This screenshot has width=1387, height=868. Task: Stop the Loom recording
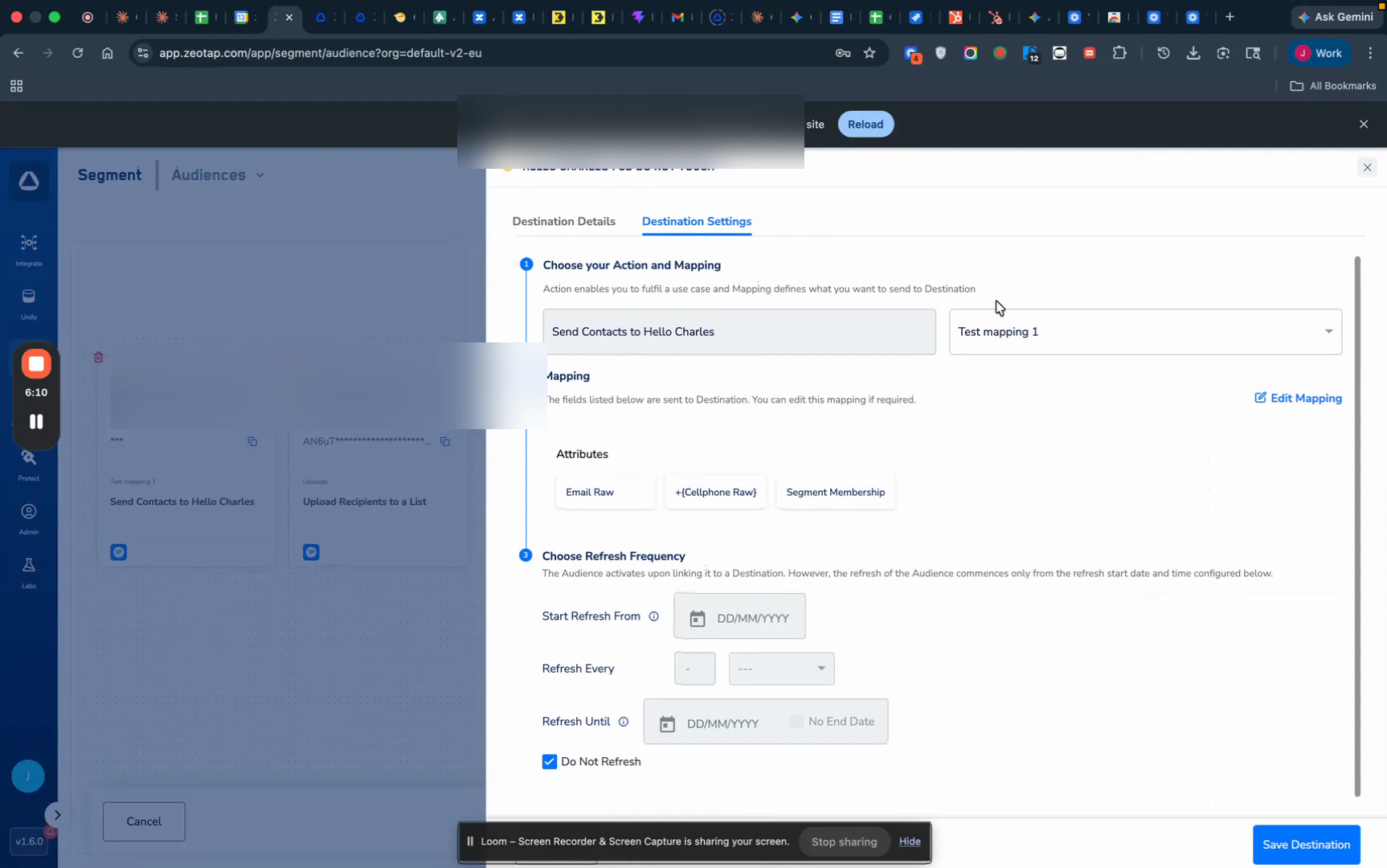coord(36,363)
